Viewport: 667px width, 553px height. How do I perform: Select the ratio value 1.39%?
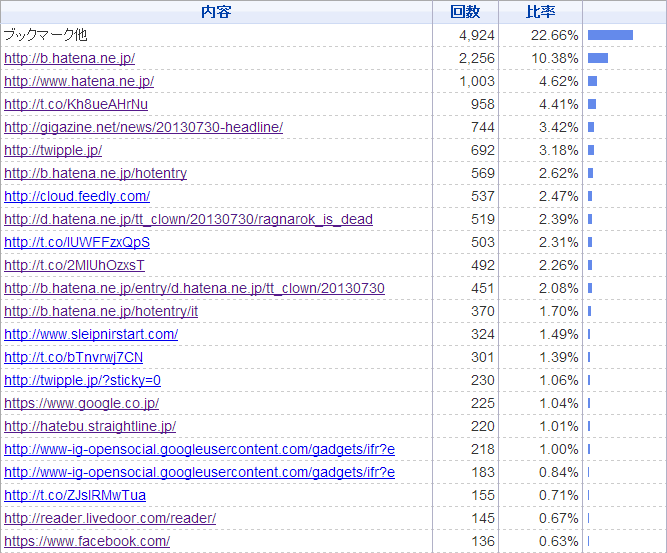pos(559,357)
